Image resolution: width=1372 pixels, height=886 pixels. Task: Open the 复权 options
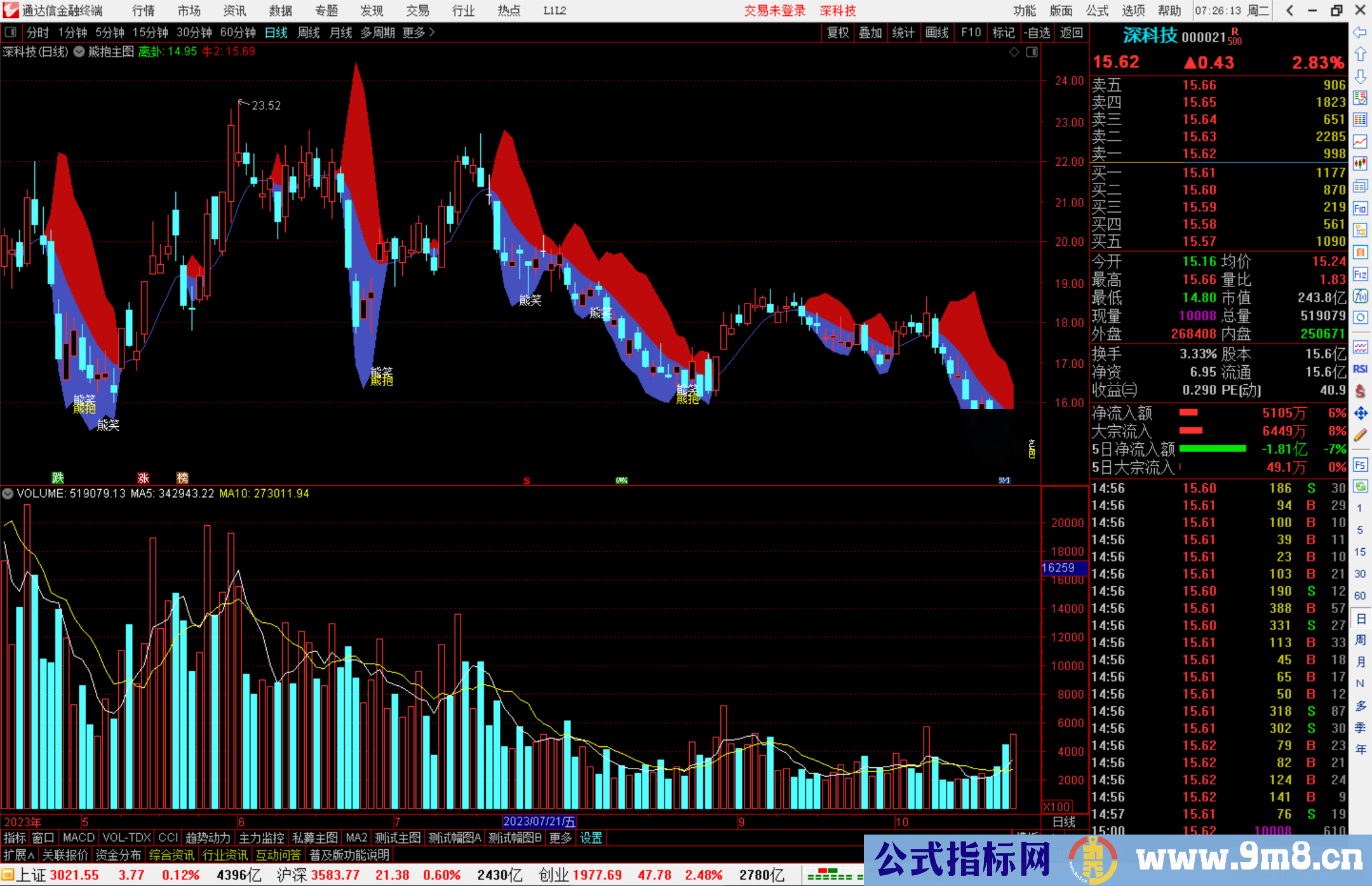pos(838,32)
